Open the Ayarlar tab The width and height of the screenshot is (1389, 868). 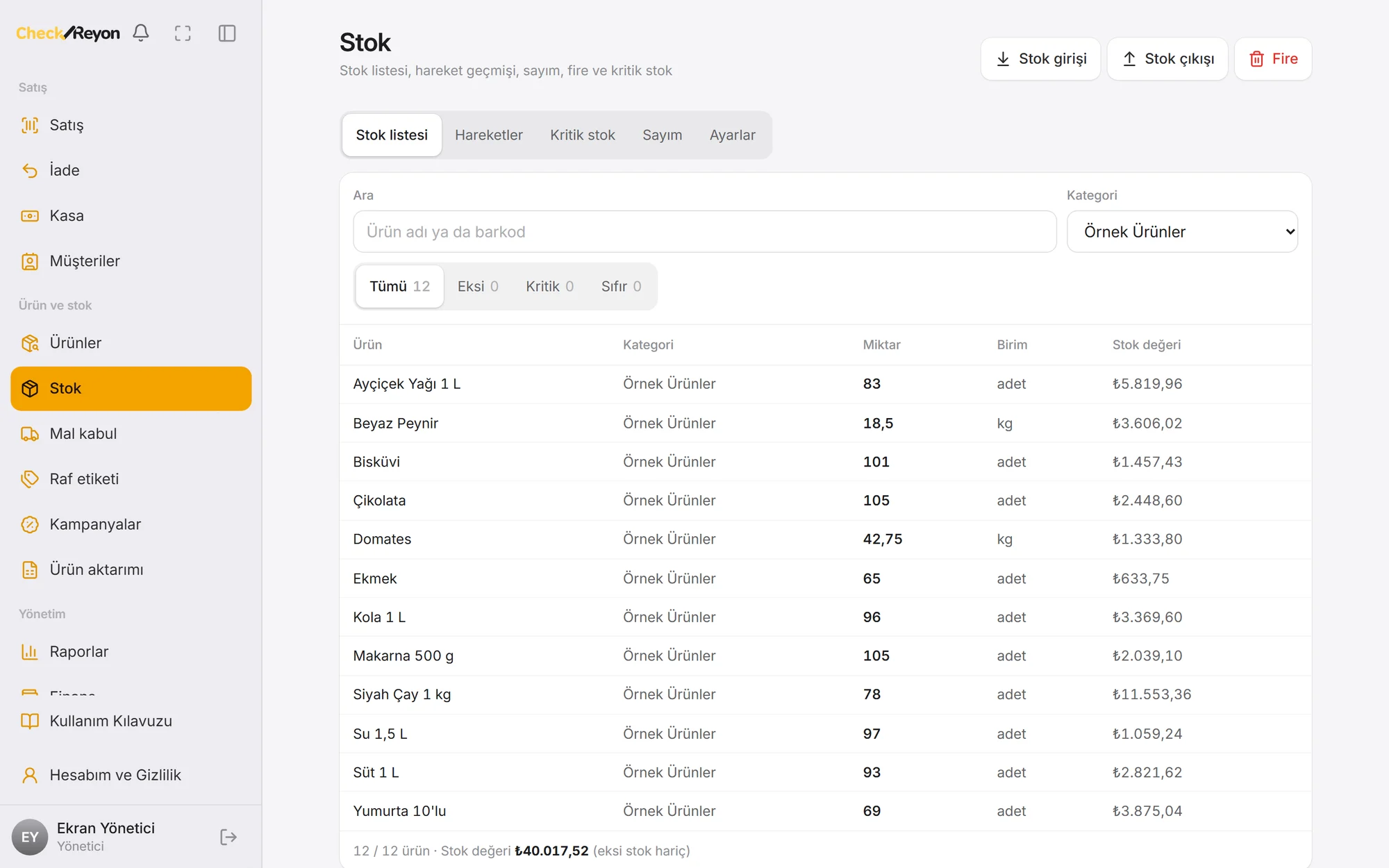click(732, 135)
